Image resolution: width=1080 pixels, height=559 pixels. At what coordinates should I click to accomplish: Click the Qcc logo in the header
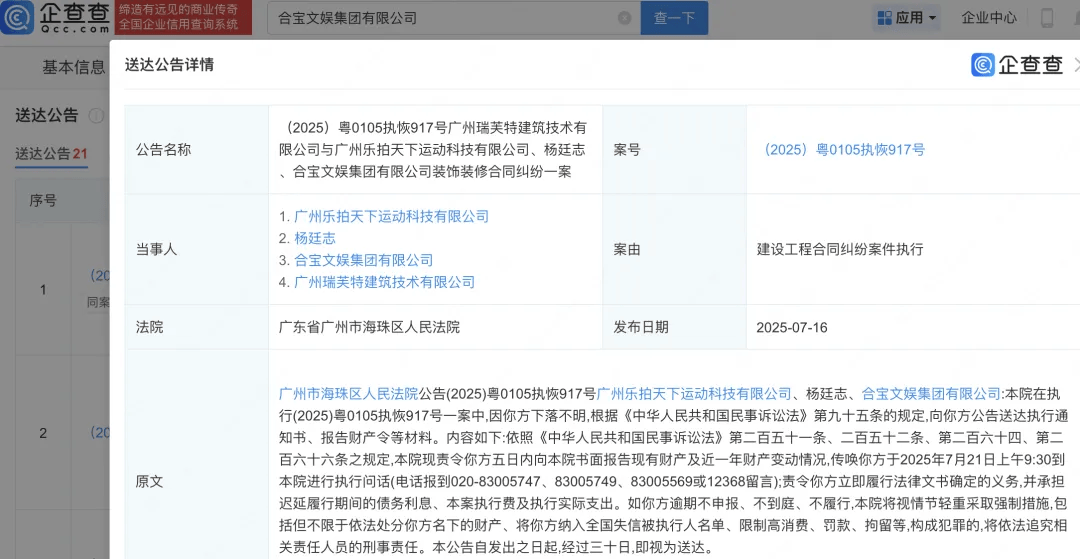tap(56, 17)
